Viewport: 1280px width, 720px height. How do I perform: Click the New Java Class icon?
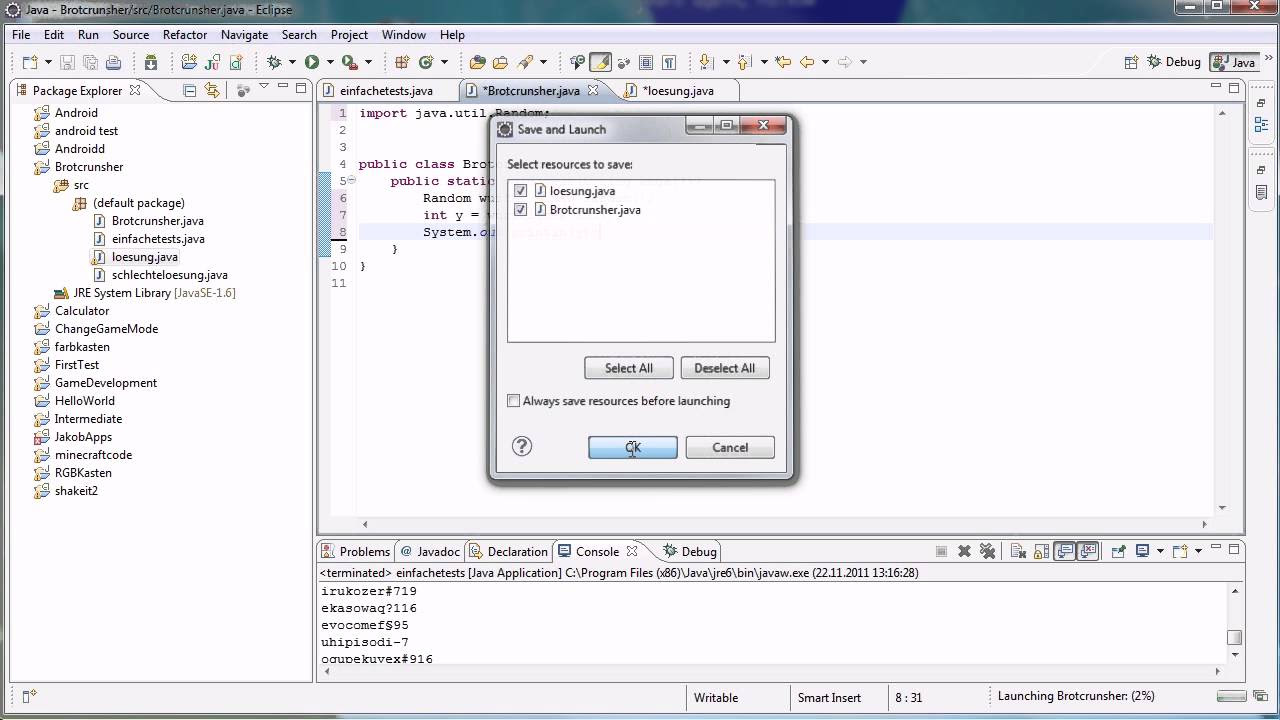pyautogui.click(x=426, y=62)
